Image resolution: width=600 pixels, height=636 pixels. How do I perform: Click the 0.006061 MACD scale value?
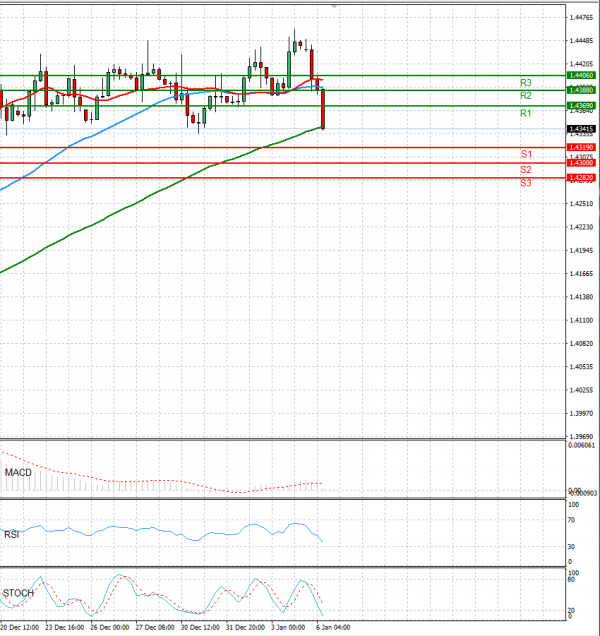click(x=582, y=445)
